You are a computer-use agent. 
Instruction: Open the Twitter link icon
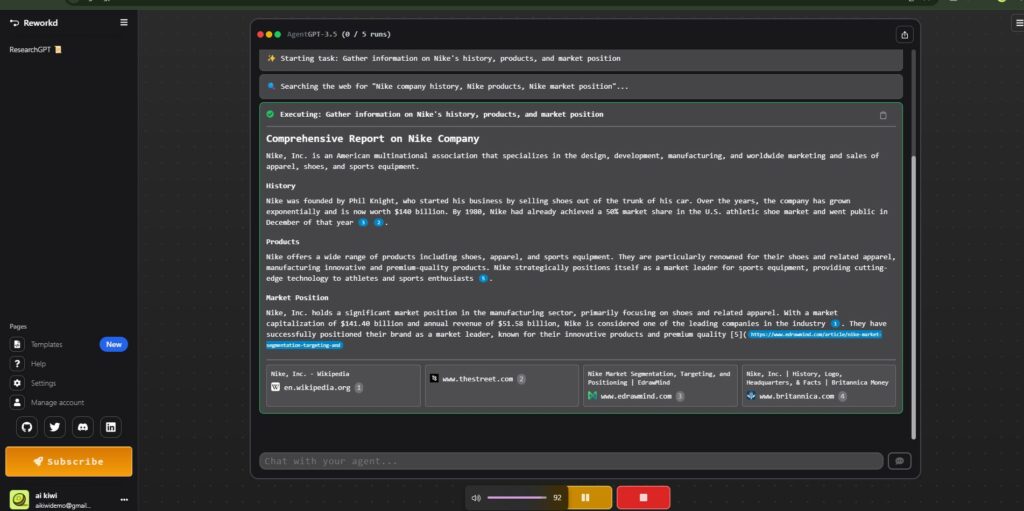click(55, 427)
